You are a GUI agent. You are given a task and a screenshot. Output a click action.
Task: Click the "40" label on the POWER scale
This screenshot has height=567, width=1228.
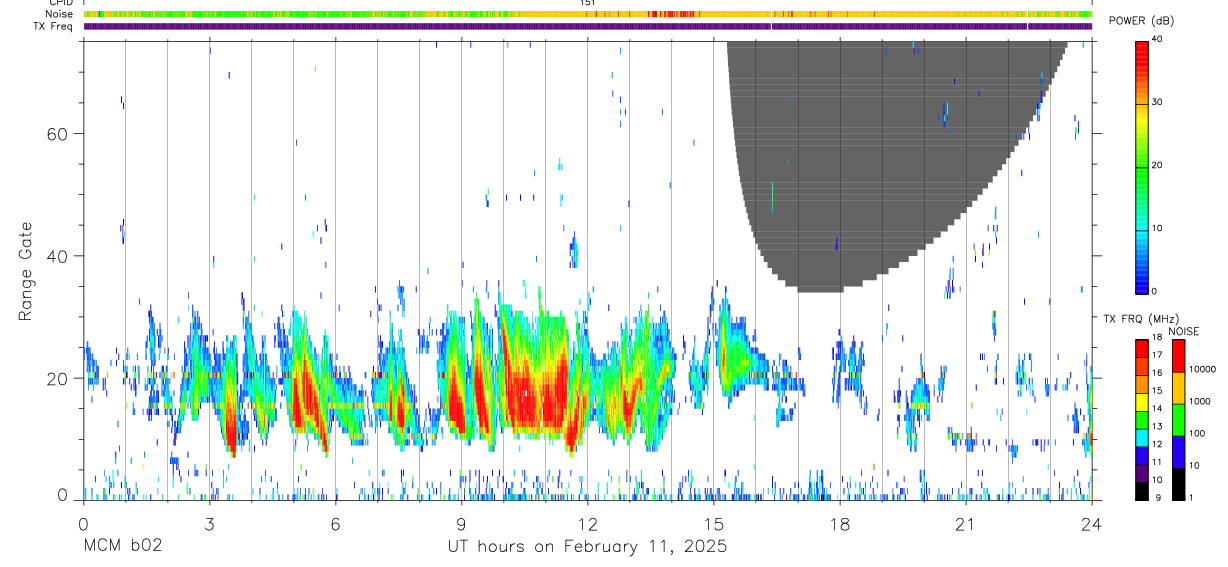(x=1157, y=39)
